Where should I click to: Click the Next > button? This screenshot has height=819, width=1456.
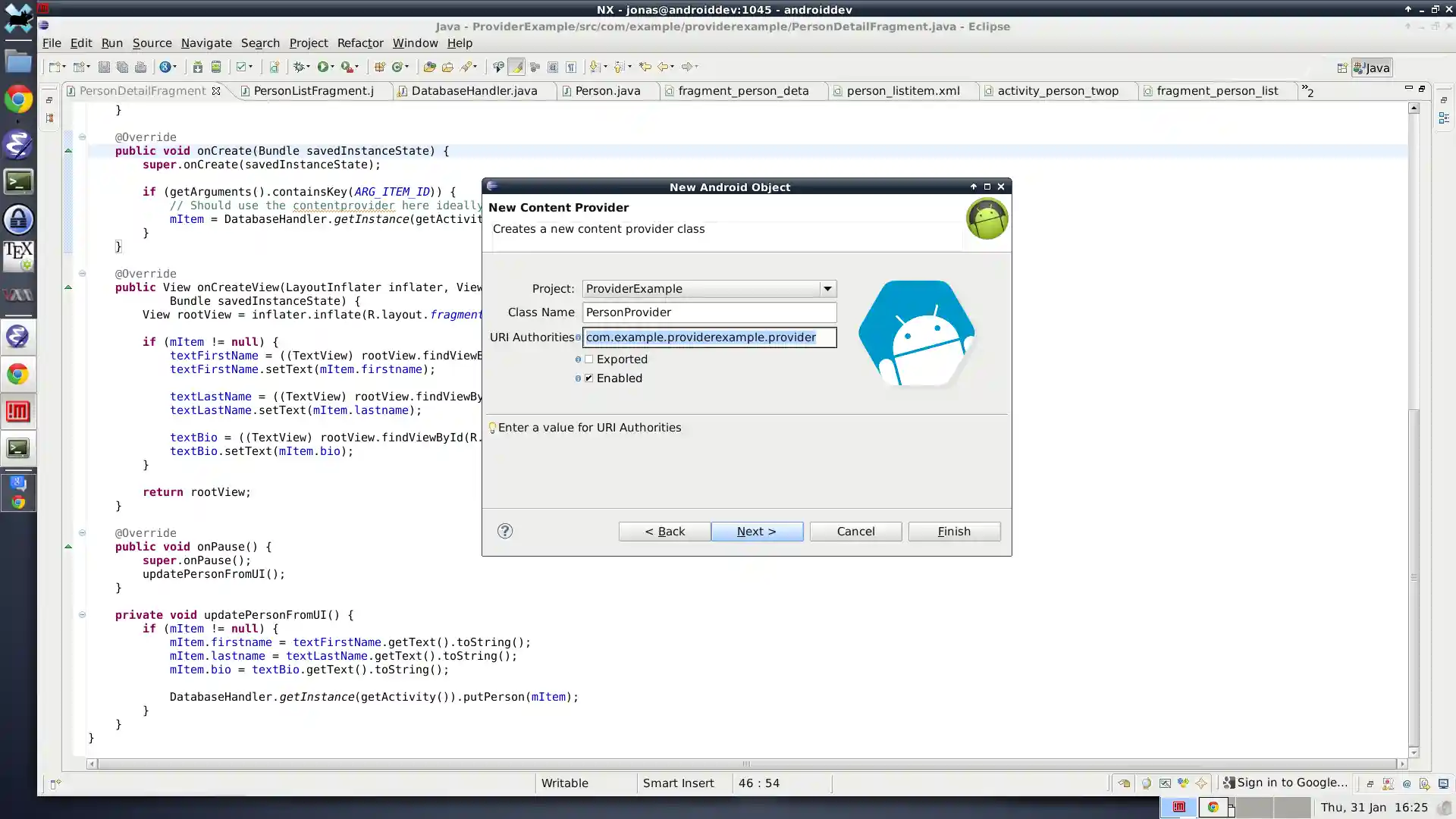pos(757,532)
